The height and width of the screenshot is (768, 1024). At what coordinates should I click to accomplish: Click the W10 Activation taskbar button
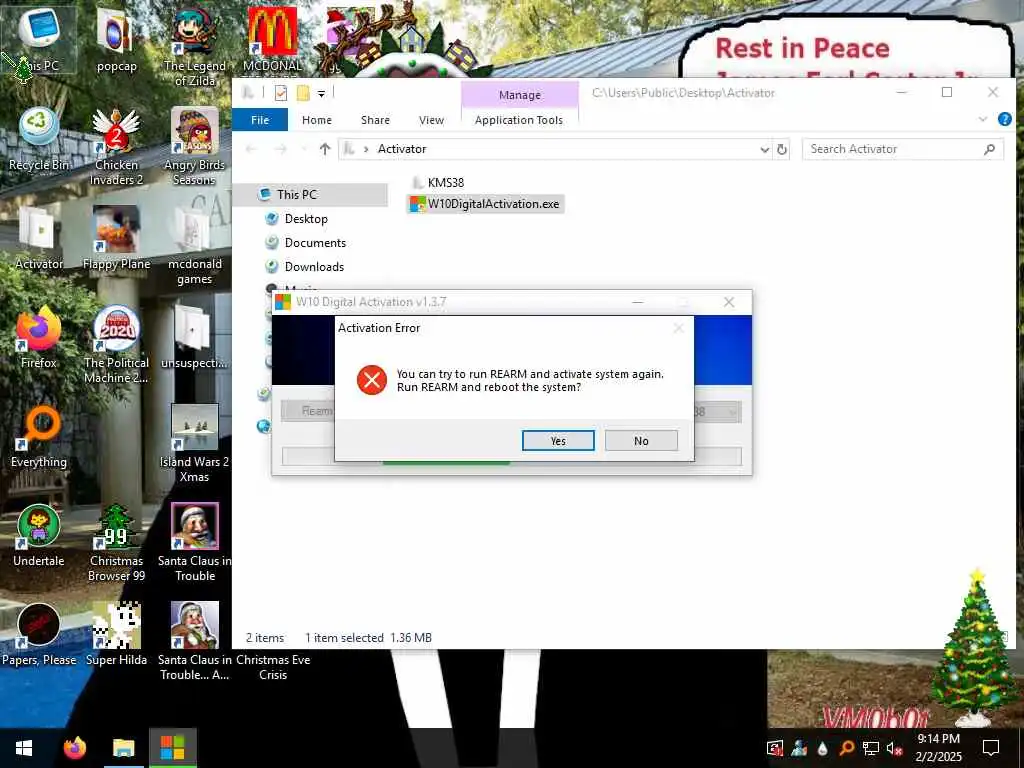tap(172, 748)
